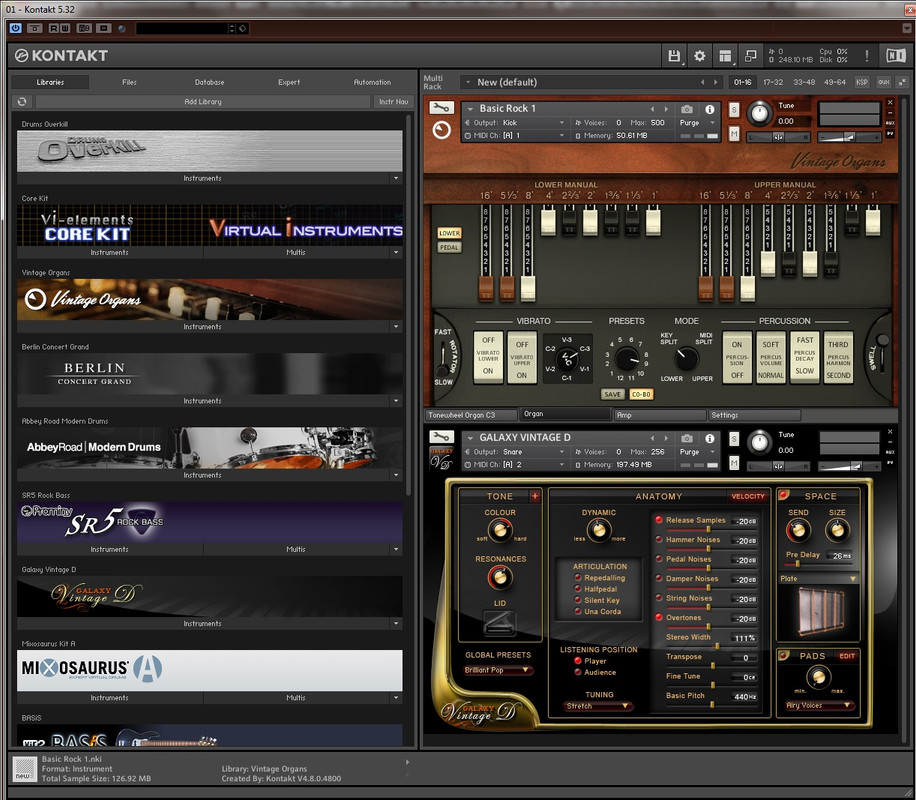The width and height of the screenshot is (916, 800).
Task: Open the organ Settings tab
Action: pyautogui.click(x=754, y=415)
